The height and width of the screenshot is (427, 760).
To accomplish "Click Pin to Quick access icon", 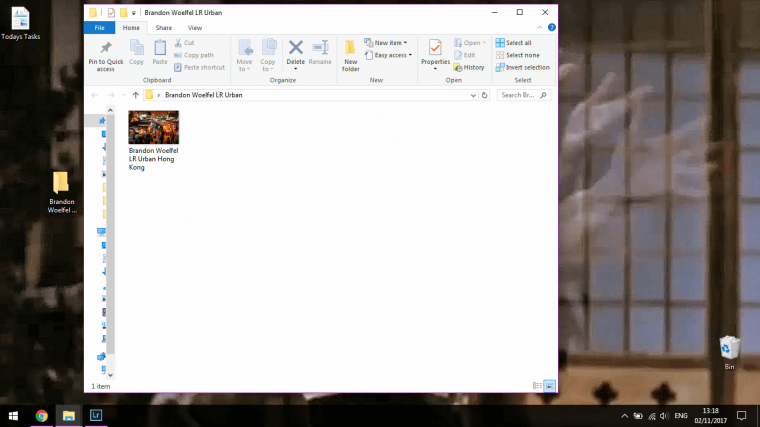I will coord(106,48).
